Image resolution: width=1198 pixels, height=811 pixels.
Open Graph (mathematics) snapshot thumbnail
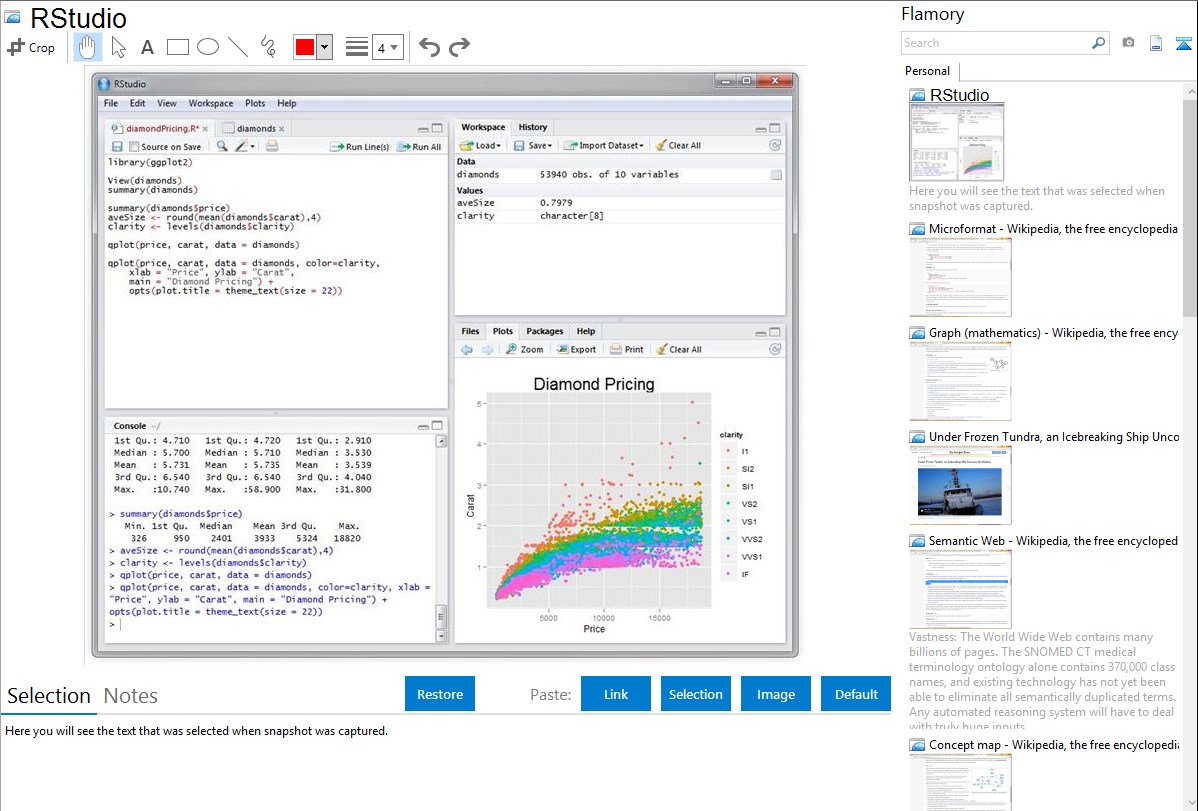click(960, 381)
